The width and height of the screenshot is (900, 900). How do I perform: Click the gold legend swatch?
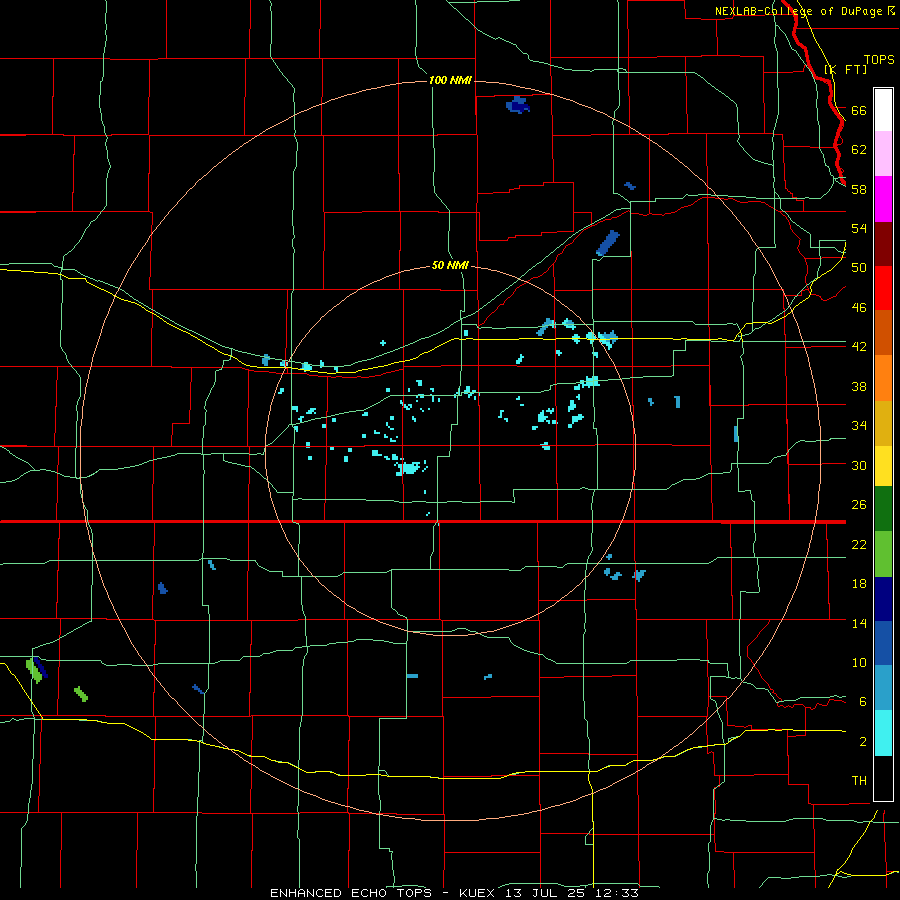click(x=883, y=423)
